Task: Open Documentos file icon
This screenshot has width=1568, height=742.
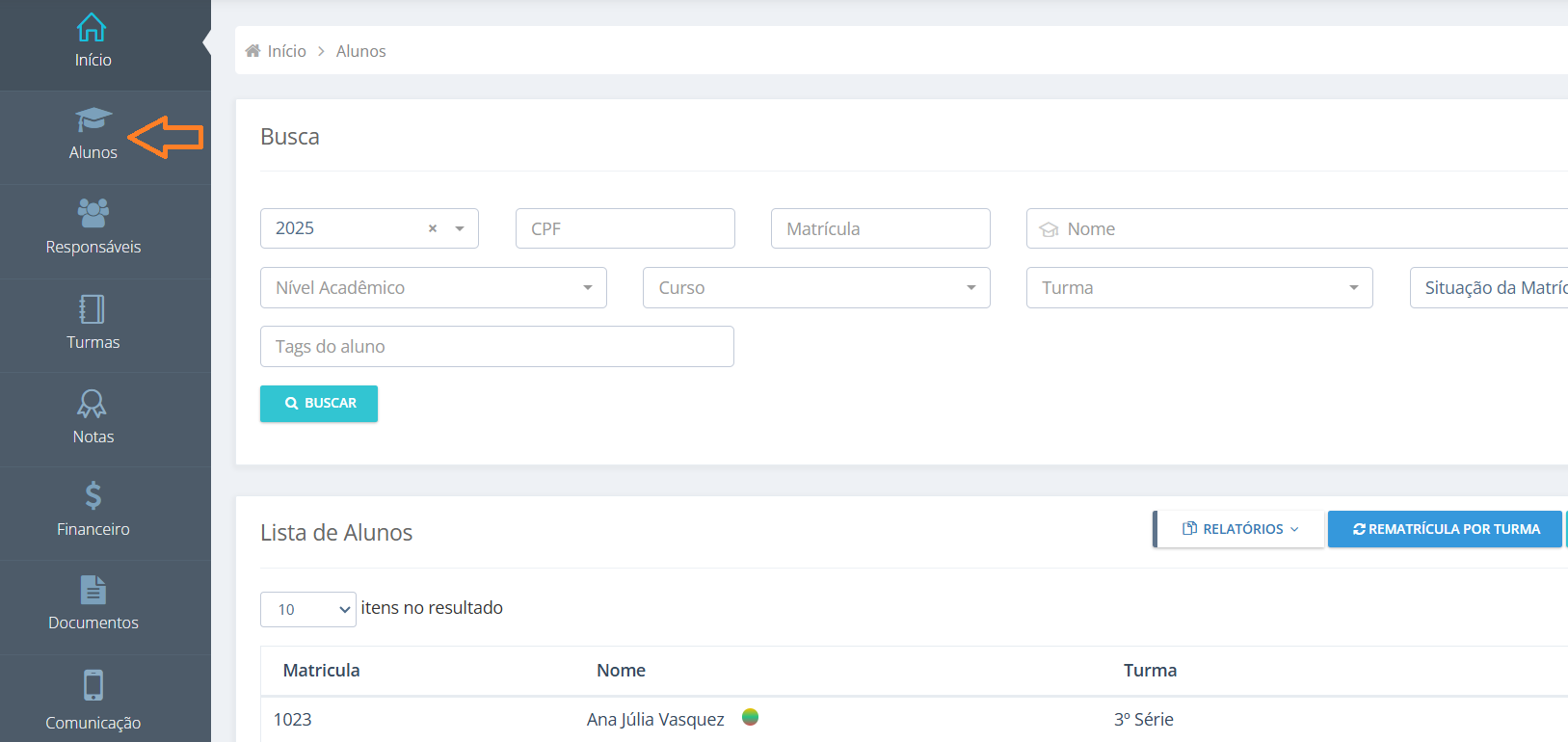Action: click(x=93, y=589)
